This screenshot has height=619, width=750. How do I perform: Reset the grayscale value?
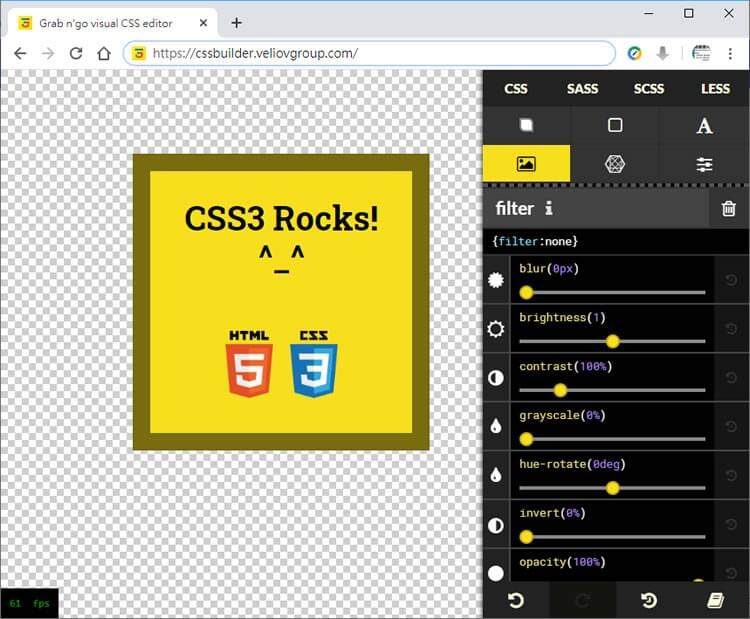tap(731, 426)
